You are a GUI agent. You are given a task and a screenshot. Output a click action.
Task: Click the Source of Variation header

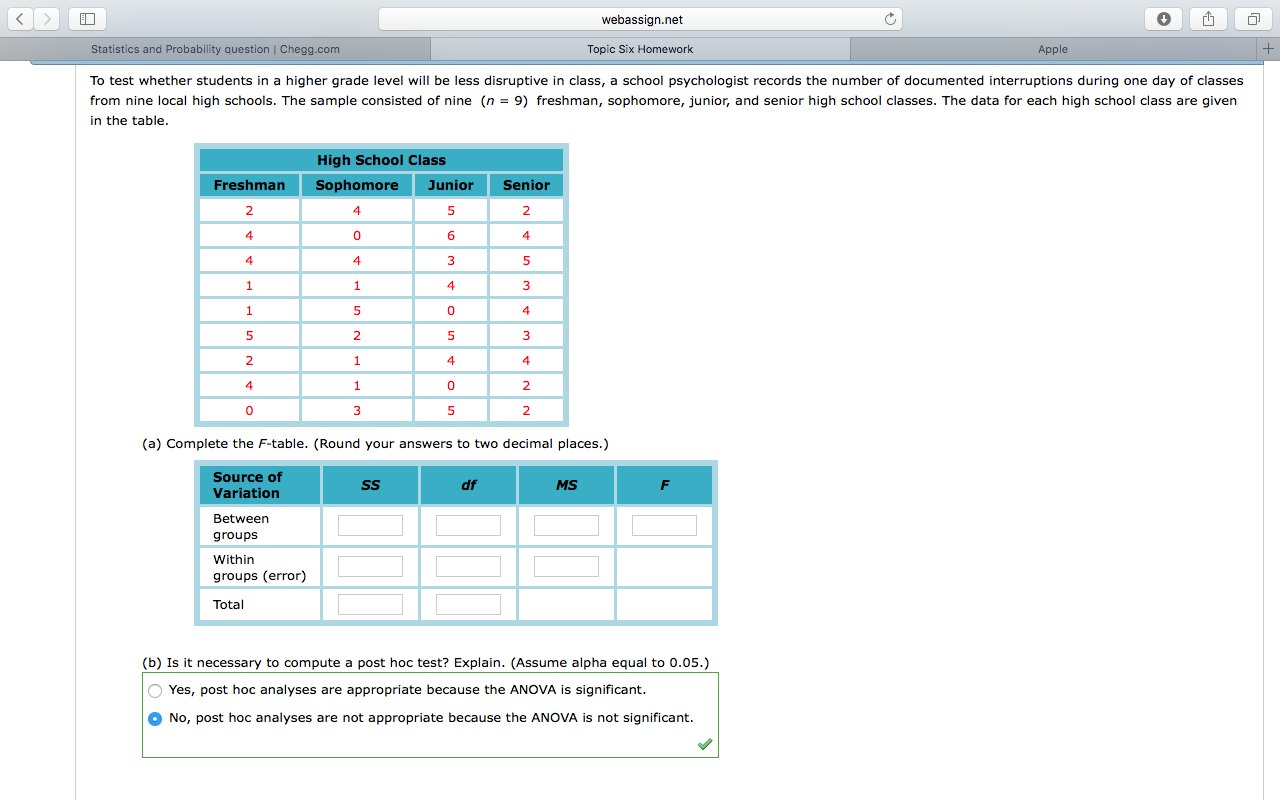click(260, 485)
